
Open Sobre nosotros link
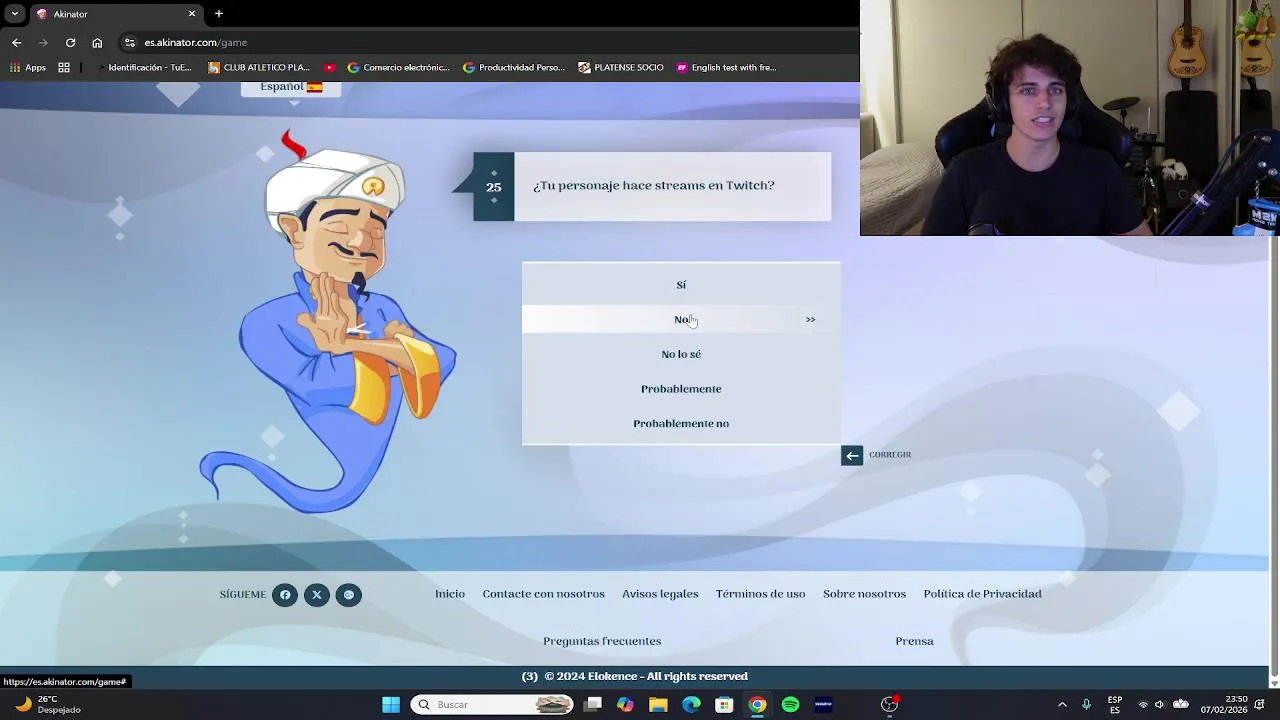(x=864, y=594)
